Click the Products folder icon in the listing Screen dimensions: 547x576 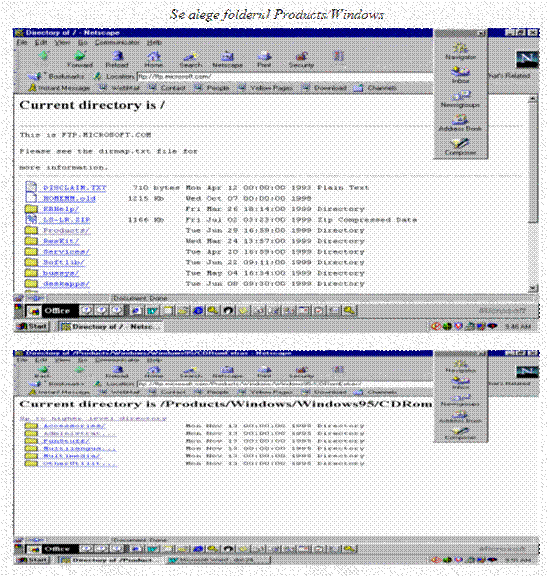tap(31, 230)
